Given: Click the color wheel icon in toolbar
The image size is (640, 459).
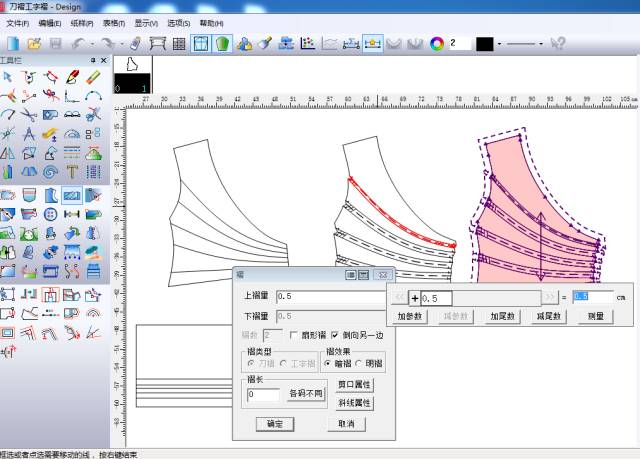Looking at the screenshot, I should click(x=436, y=43).
